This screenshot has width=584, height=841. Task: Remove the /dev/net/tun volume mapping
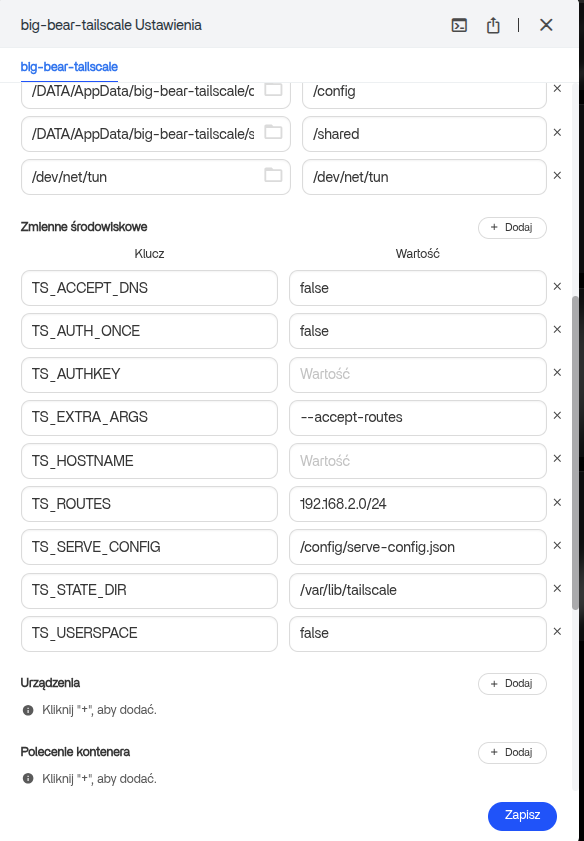(557, 175)
